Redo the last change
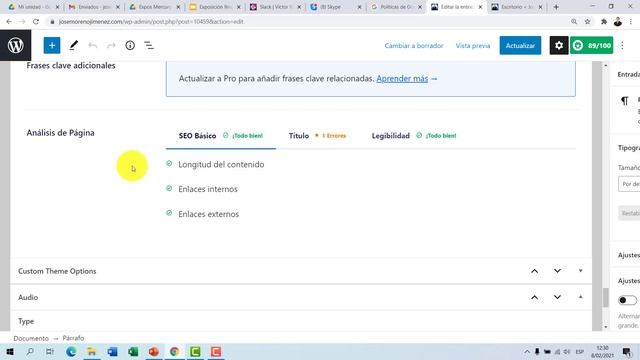The image size is (640, 360). pos(111,45)
